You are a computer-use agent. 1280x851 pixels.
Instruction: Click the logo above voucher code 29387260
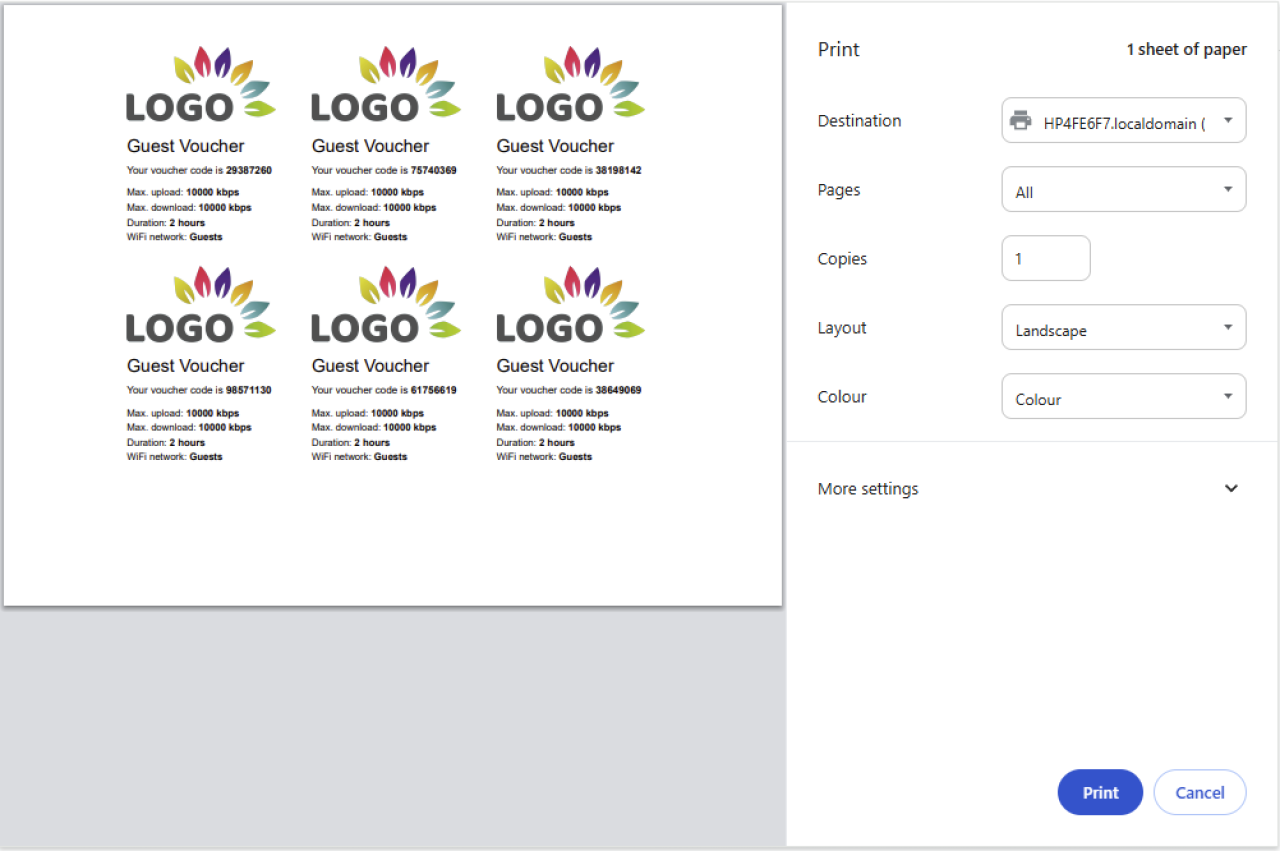[x=200, y=86]
